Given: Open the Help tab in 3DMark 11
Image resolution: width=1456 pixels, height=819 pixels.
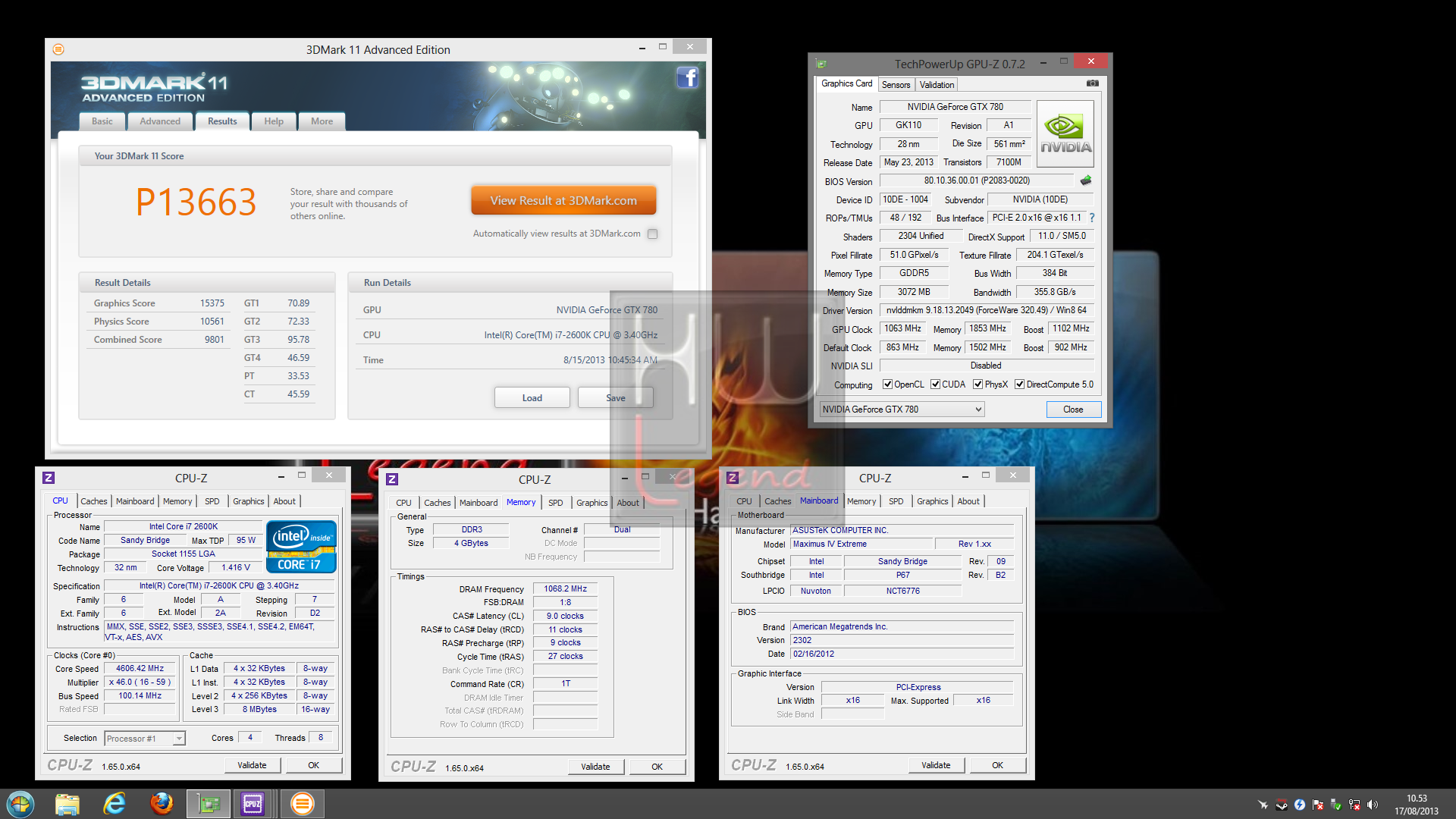Looking at the screenshot, I should click(274, 121).
